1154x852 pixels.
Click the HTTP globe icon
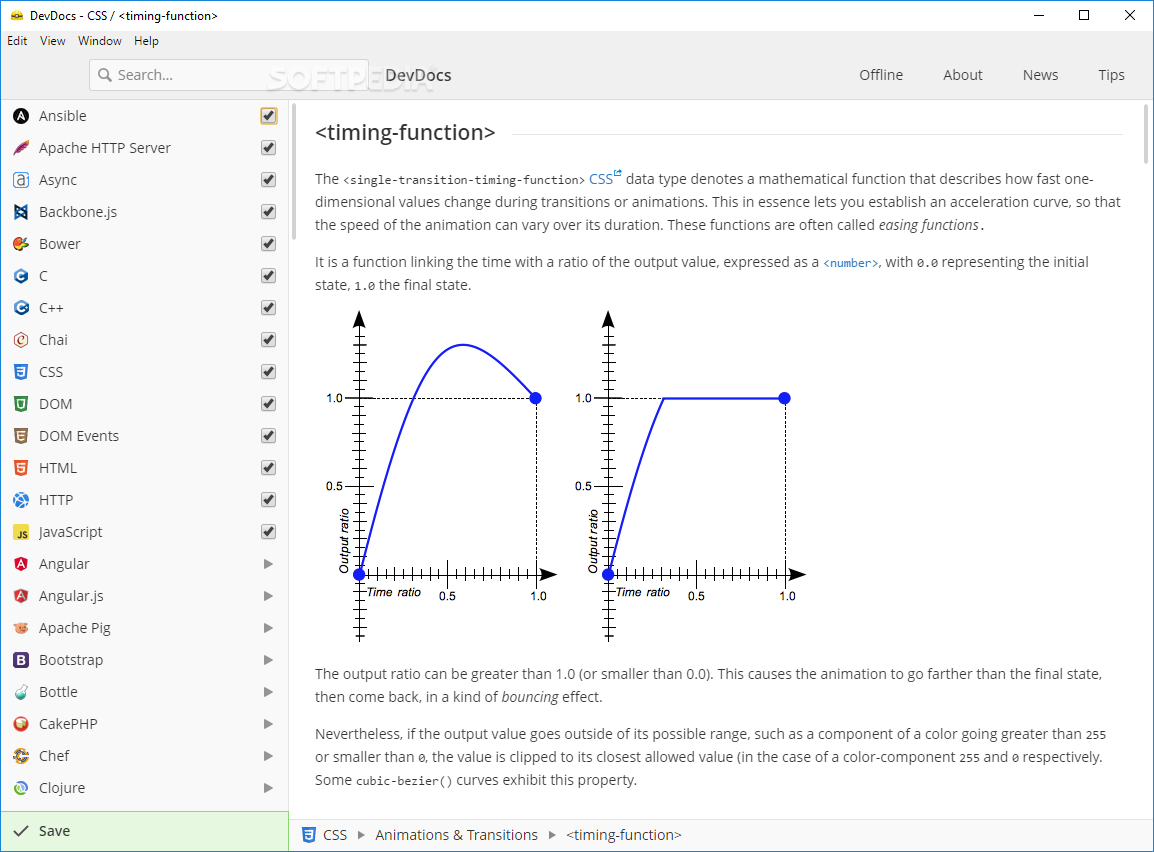point(21,500)
